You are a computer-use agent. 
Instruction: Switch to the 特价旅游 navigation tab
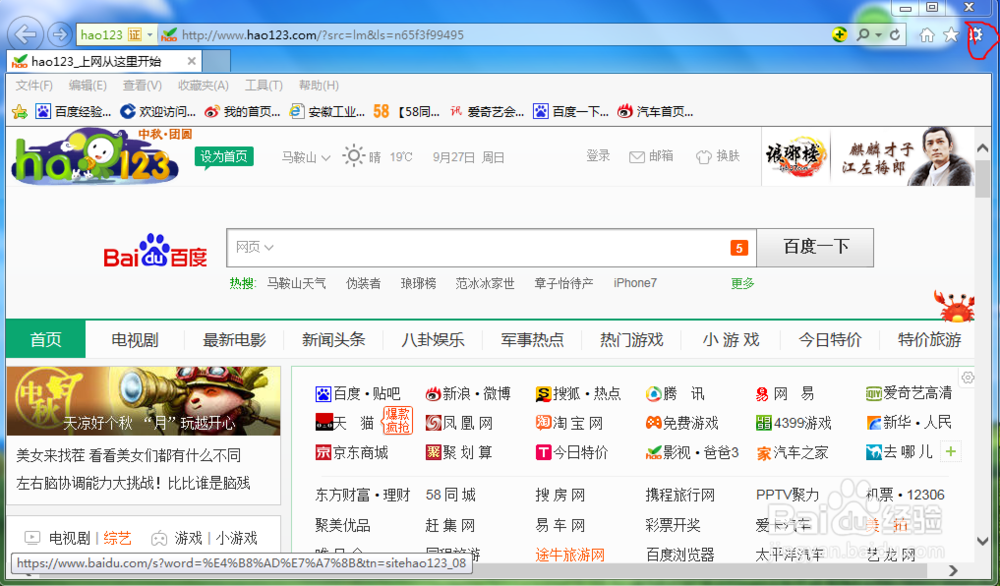[x=929, y=340]
